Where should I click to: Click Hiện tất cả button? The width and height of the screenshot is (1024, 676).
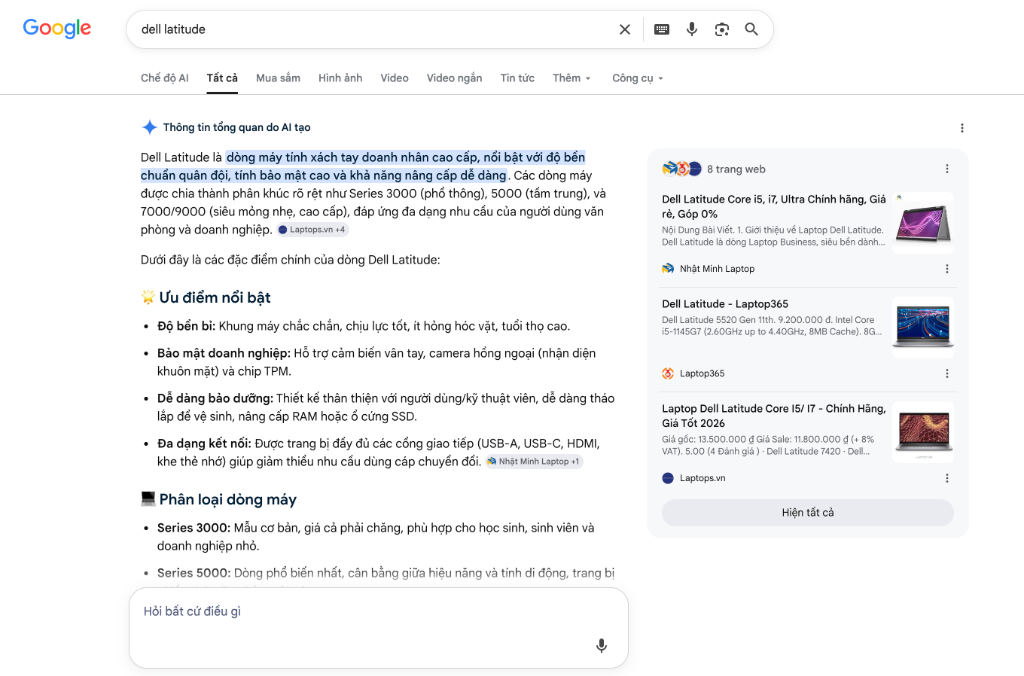coord(808,513)
